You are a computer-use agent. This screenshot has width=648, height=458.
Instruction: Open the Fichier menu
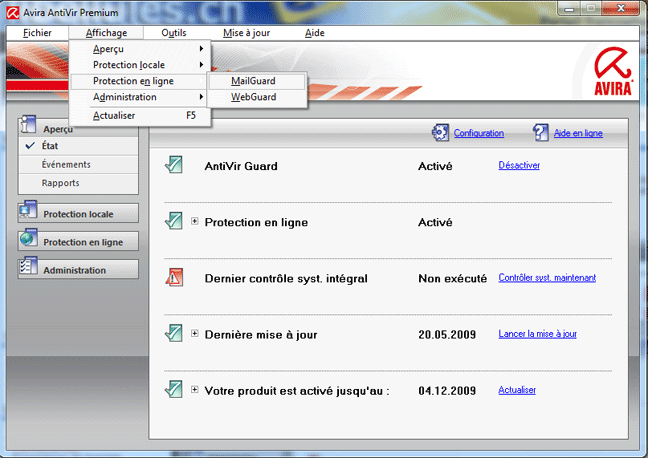37,33
